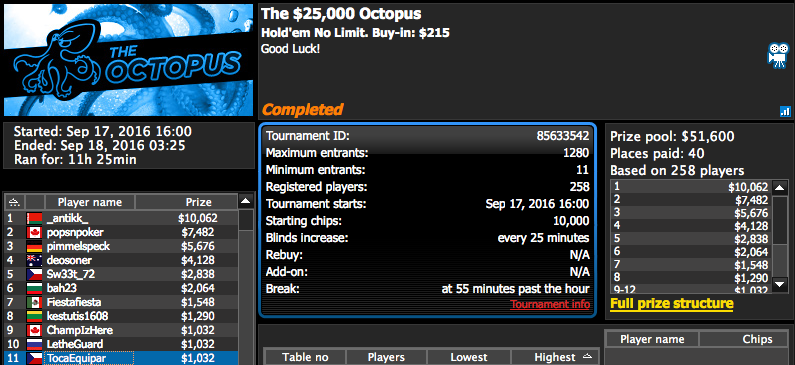Click the prize list scroll down arrow
This screenshot has width=795, height=365.
pyautogui.click(x=780, y=284)
